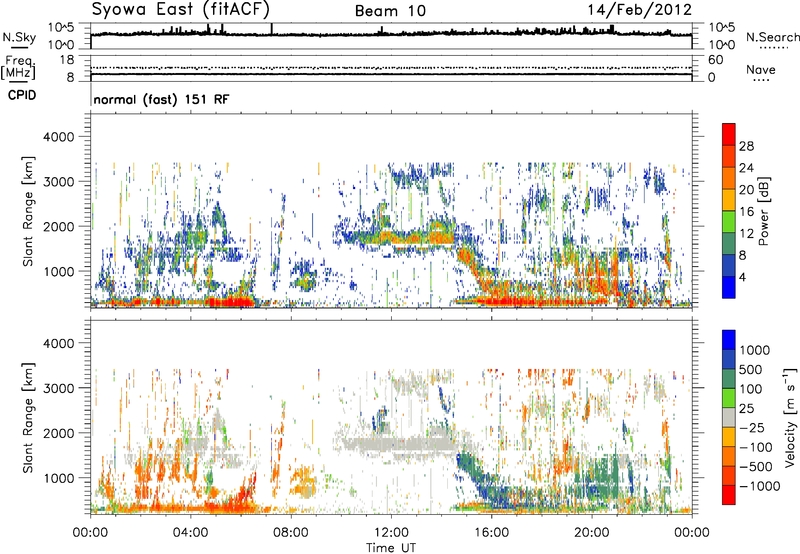The width and height of the screenshot is (800, 554).
Task: Click the 'Nave' label
Action: (x=761, y=69)
